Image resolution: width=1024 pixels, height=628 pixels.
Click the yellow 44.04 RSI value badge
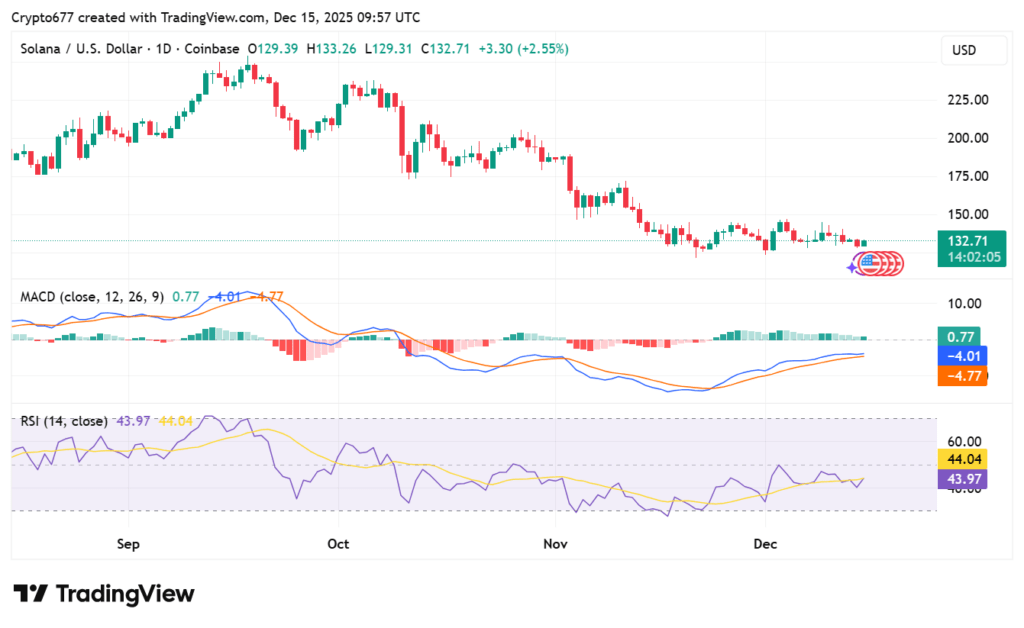tap(962, 457)
